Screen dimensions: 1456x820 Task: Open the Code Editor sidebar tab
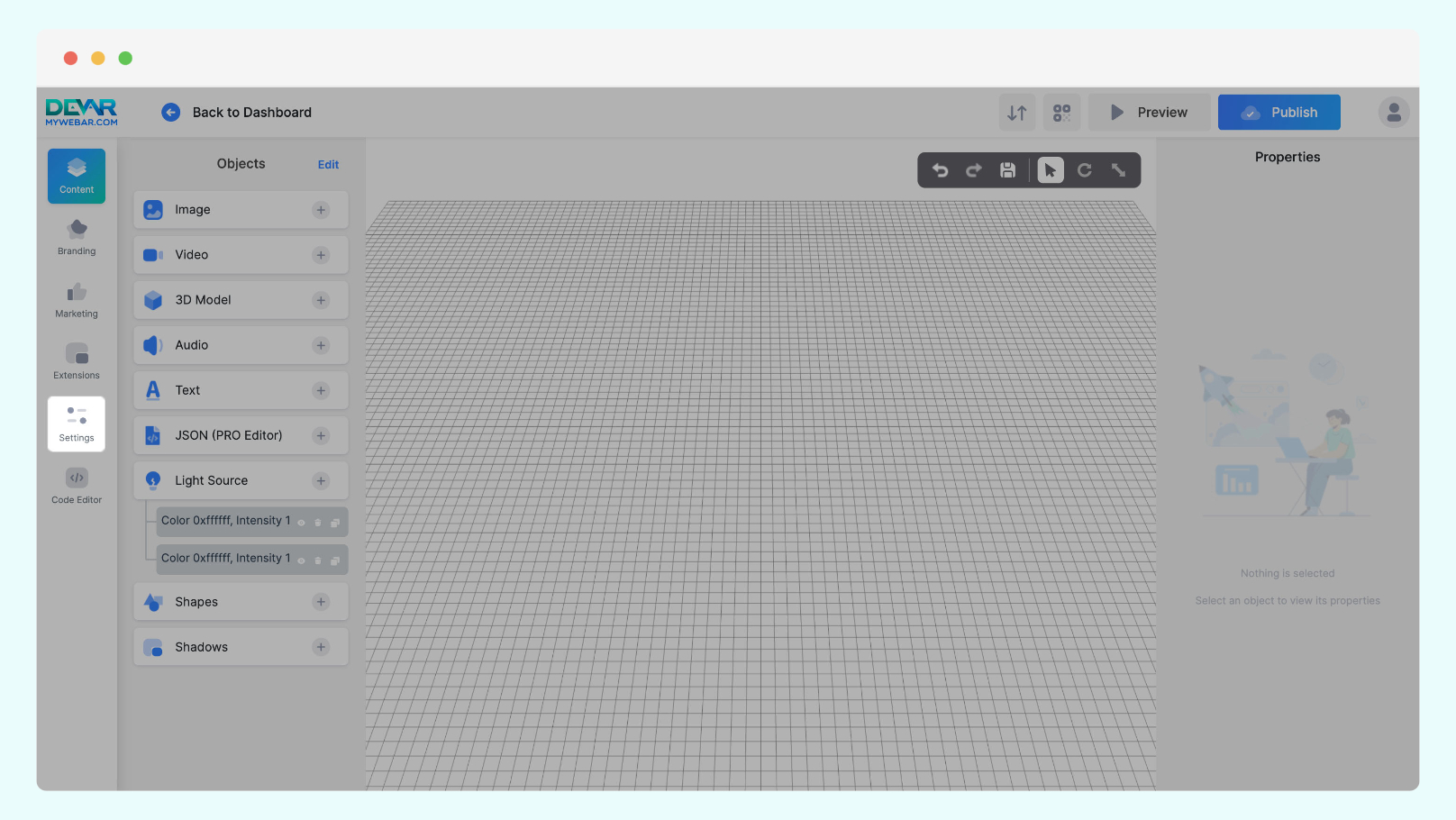(x=77, y=487)
